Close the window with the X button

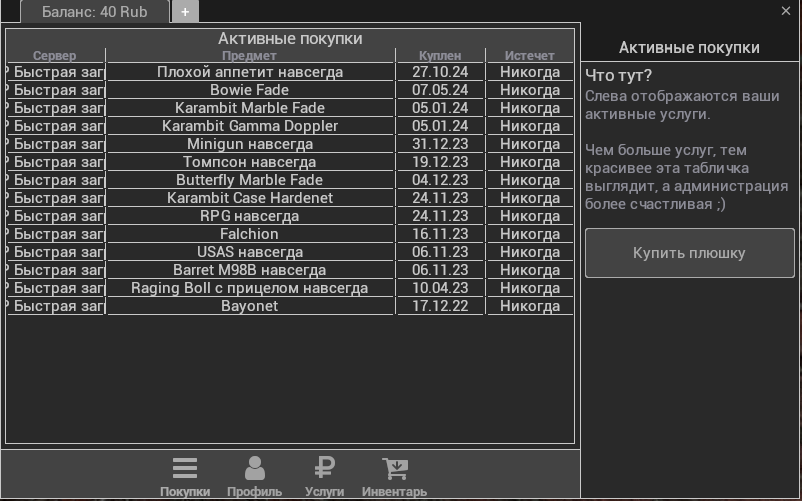(786, 11)
